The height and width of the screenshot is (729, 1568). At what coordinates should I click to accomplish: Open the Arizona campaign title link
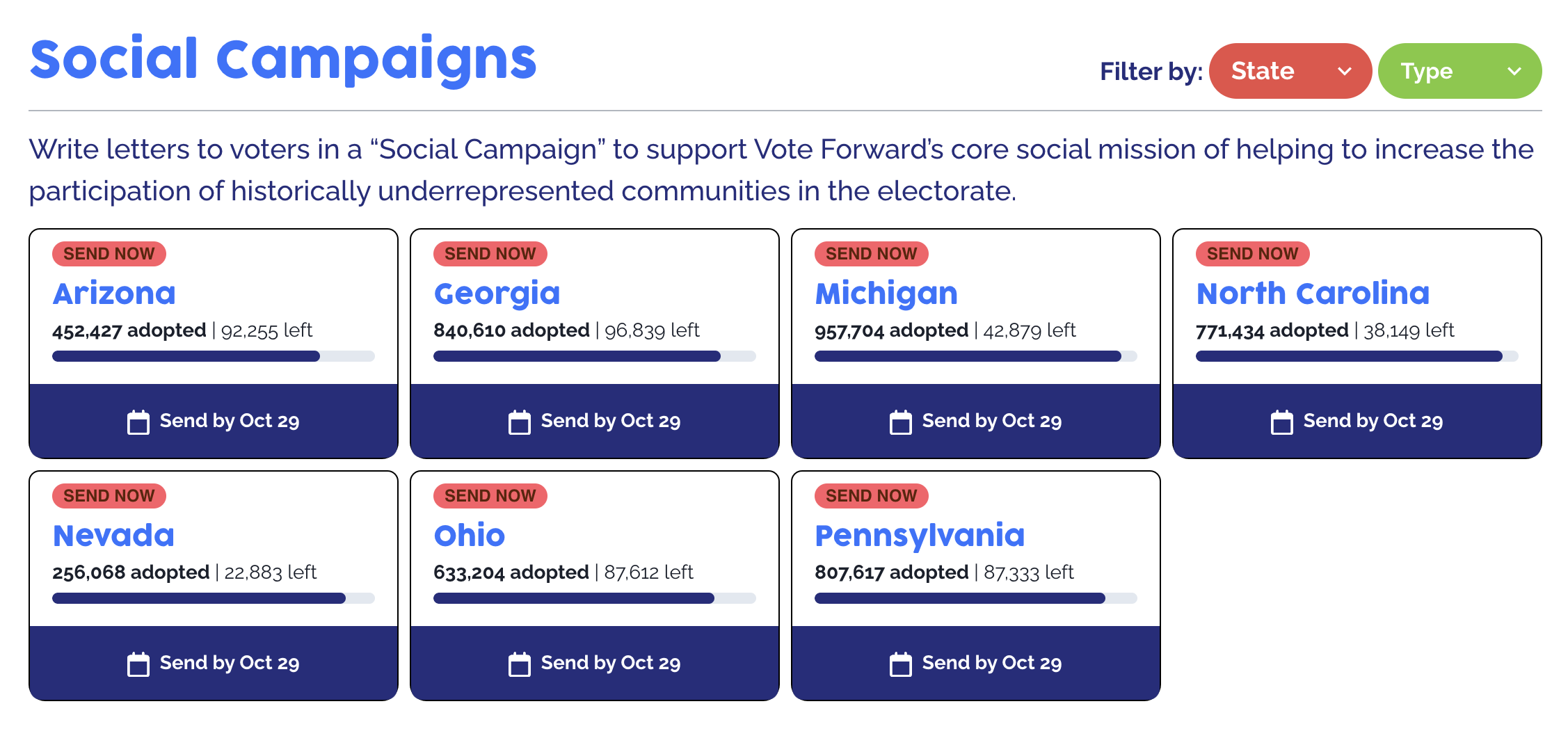point(114,294)
